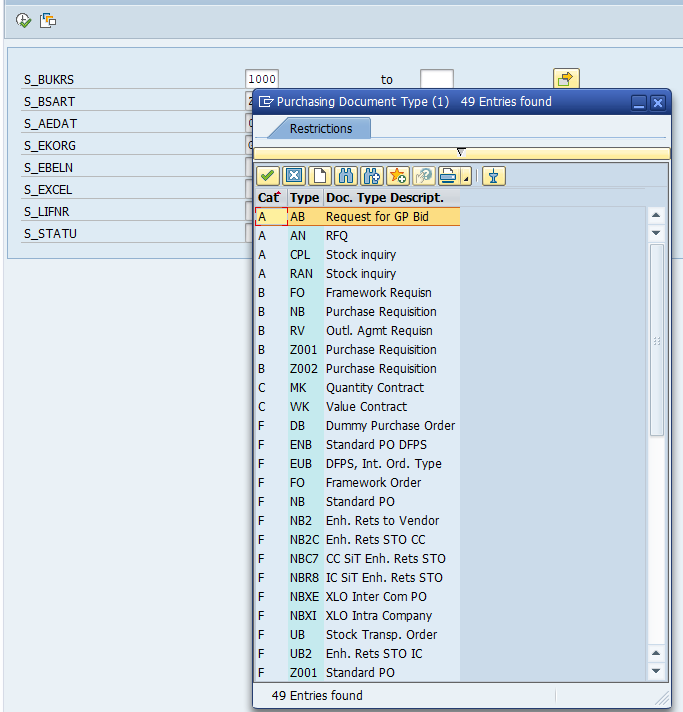Select 'DFPS, Int. Ord. Type' row

(x=358, y=464)
